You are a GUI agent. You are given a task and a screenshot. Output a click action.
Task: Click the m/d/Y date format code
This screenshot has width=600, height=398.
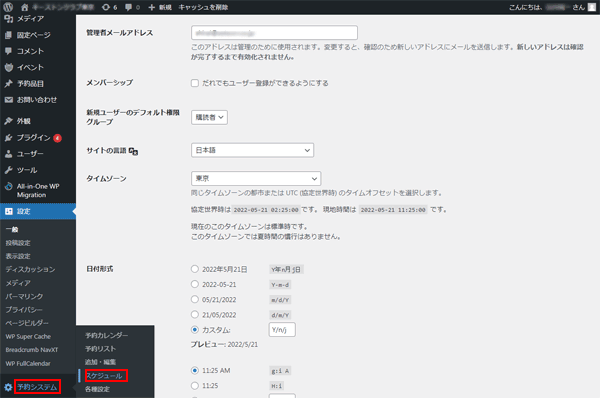tap(280, 300)
